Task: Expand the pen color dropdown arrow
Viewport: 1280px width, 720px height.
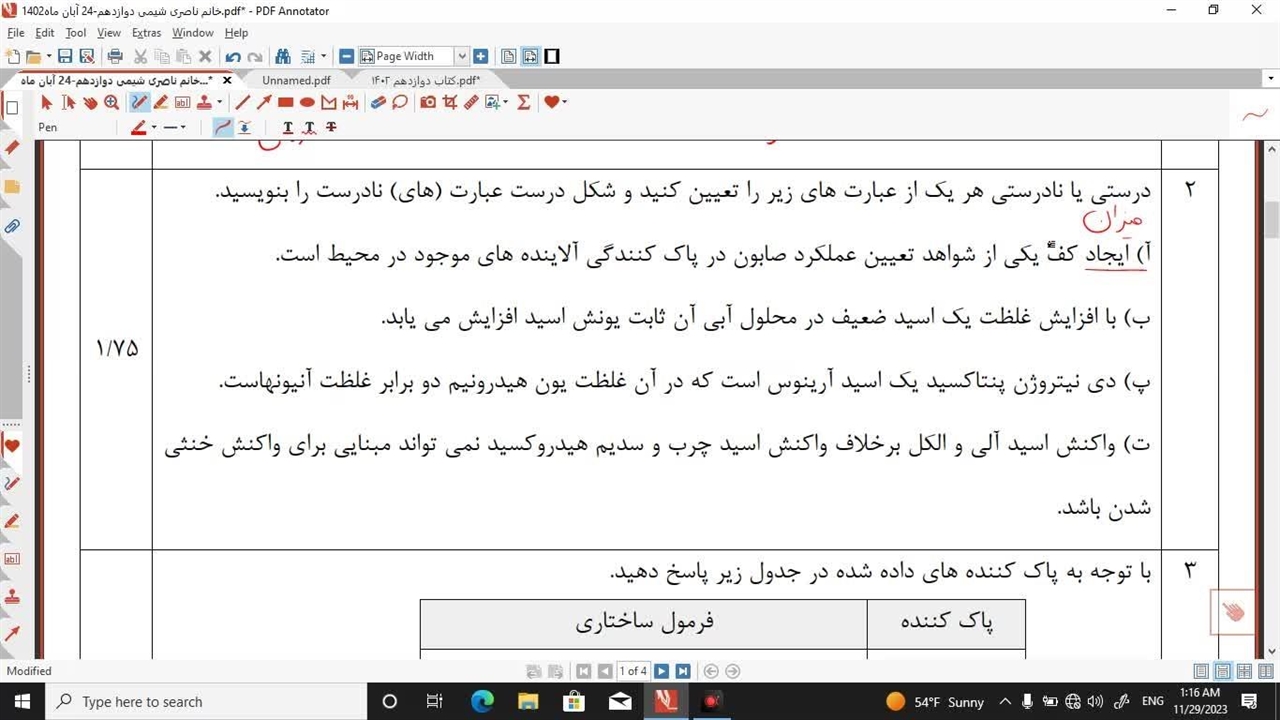Action: tap(154, 128)
